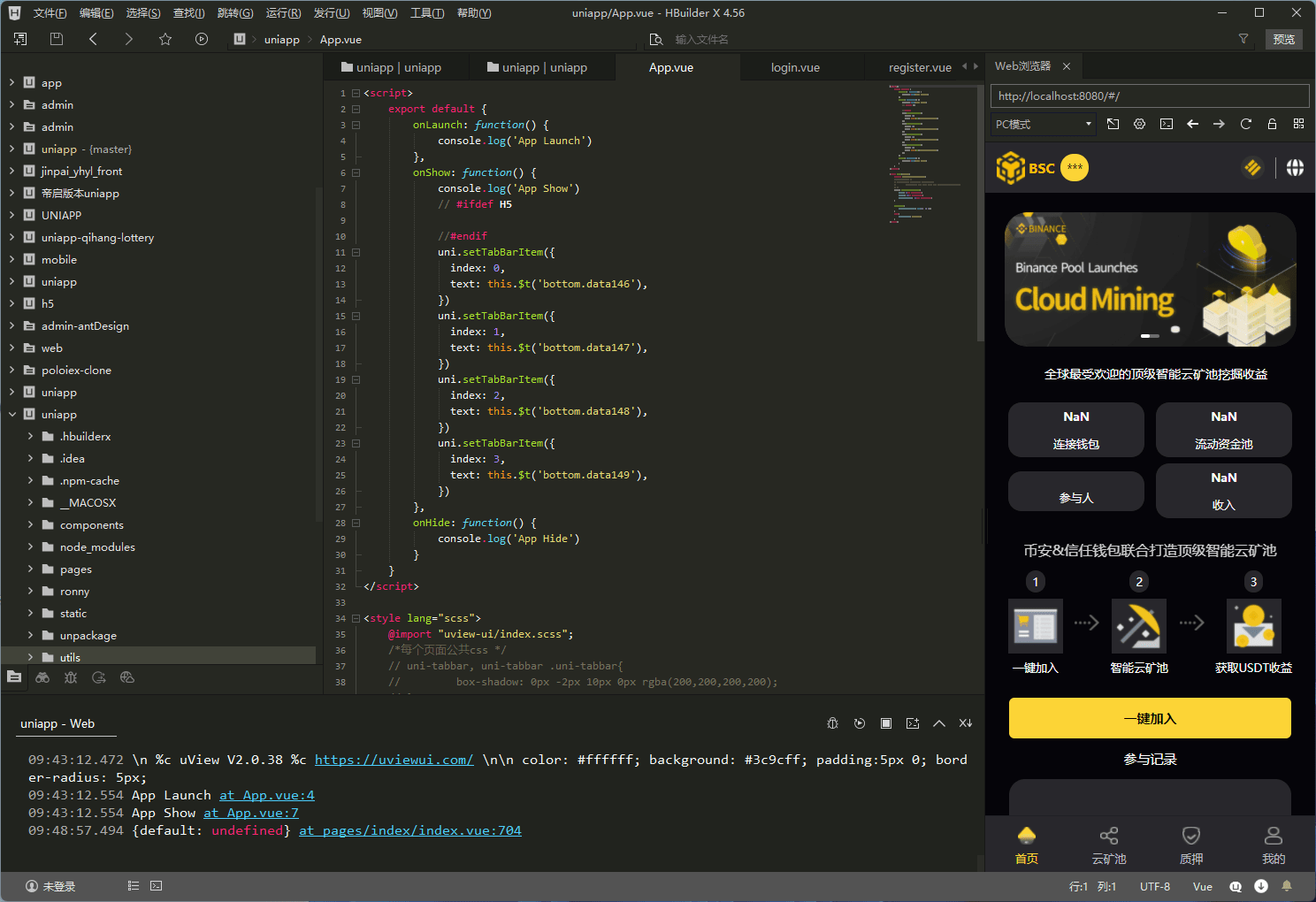Image resolution: width=1316 pixels, height=902 pixels.
Task: Open the PC模式 device mode dropdown
Action: 1044,124
